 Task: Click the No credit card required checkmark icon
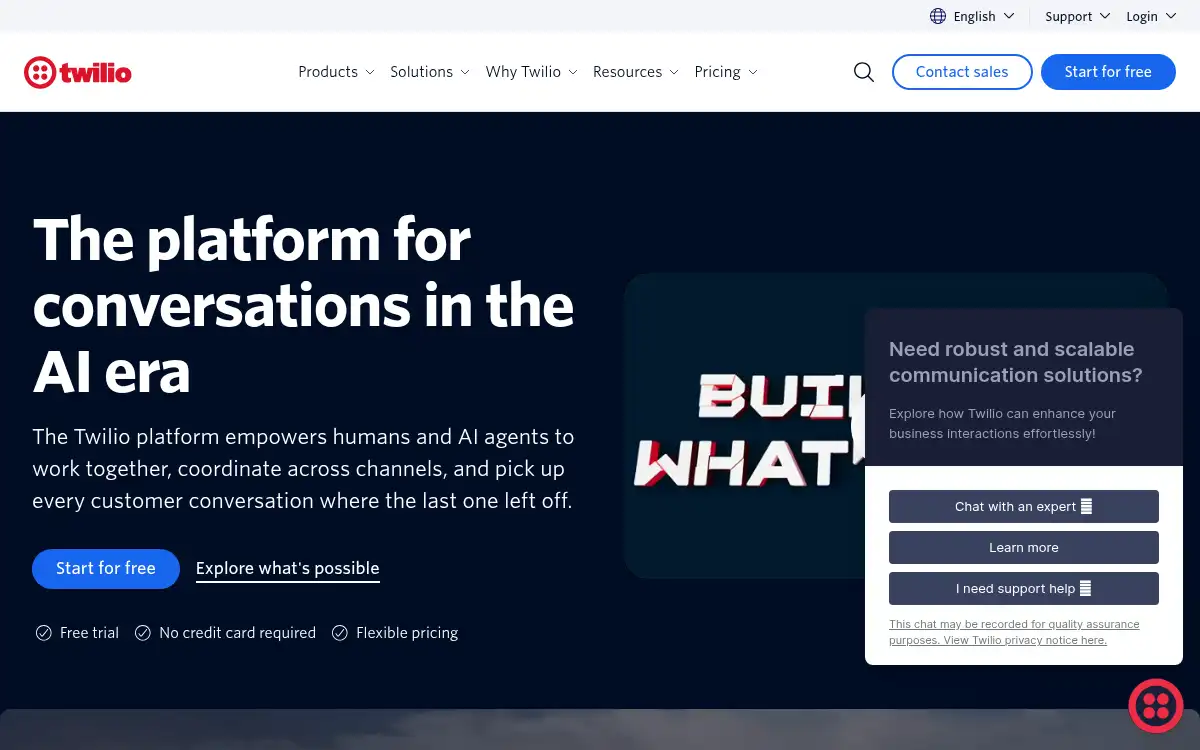click(x=143, y=633)
